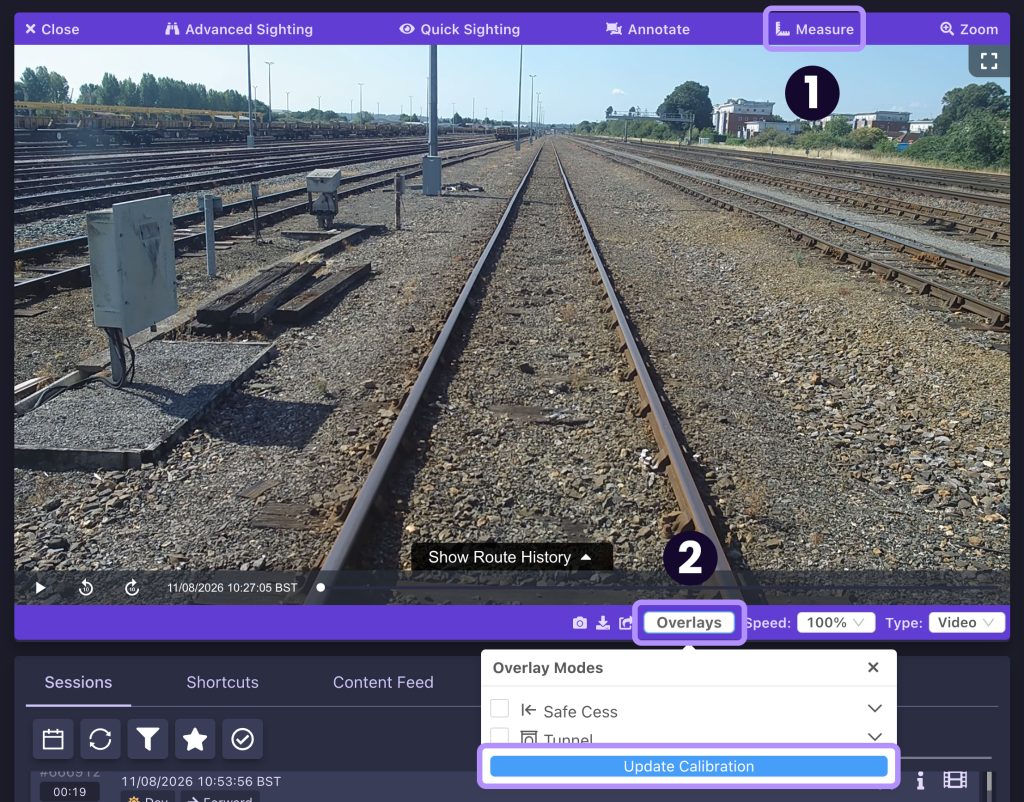Click Update Calibration button

(x=688, y=767)
